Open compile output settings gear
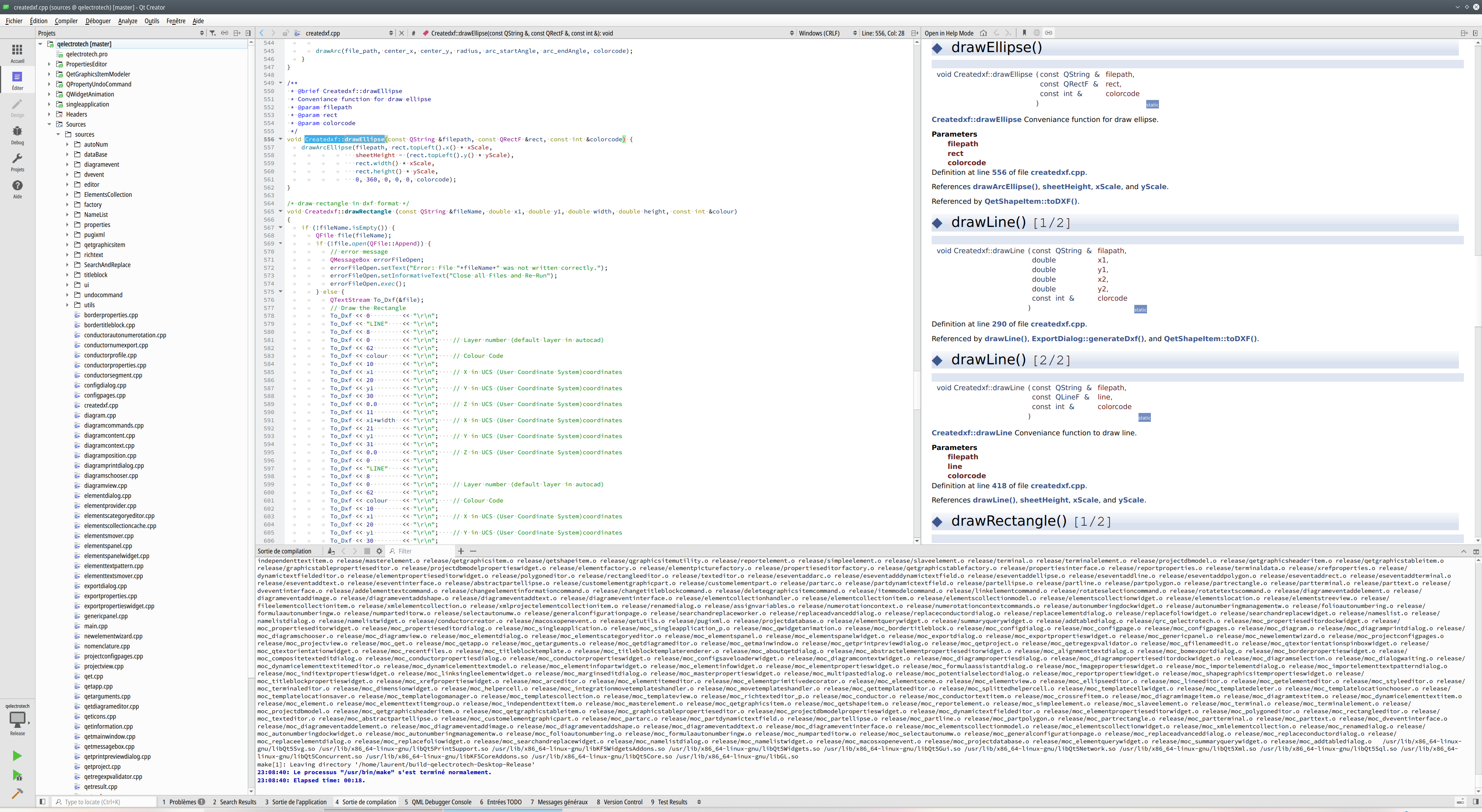The width and height of the screenshot is (1482, 812). [379, 551]
